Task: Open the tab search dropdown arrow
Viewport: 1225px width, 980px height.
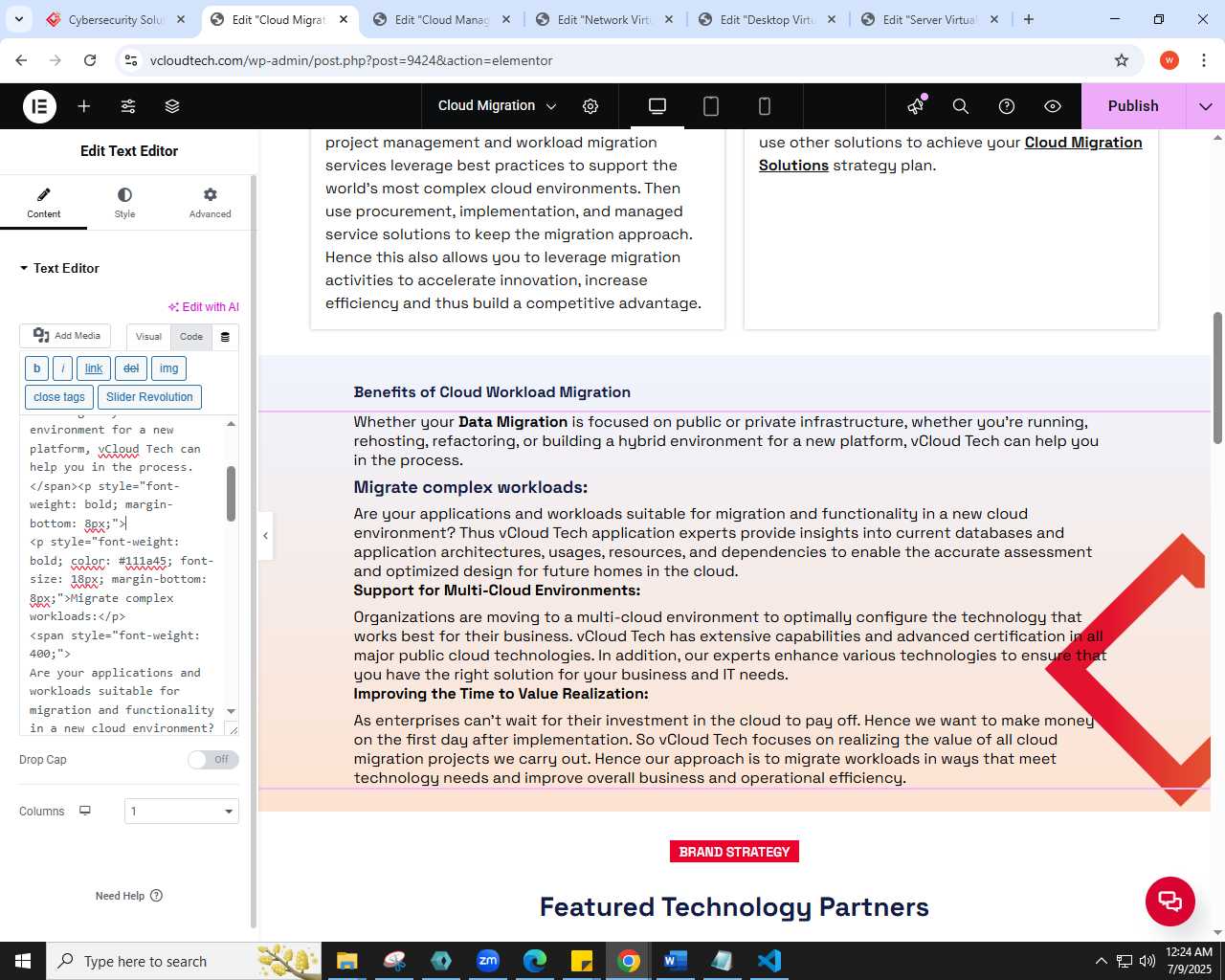Action: tap(19, 19)
